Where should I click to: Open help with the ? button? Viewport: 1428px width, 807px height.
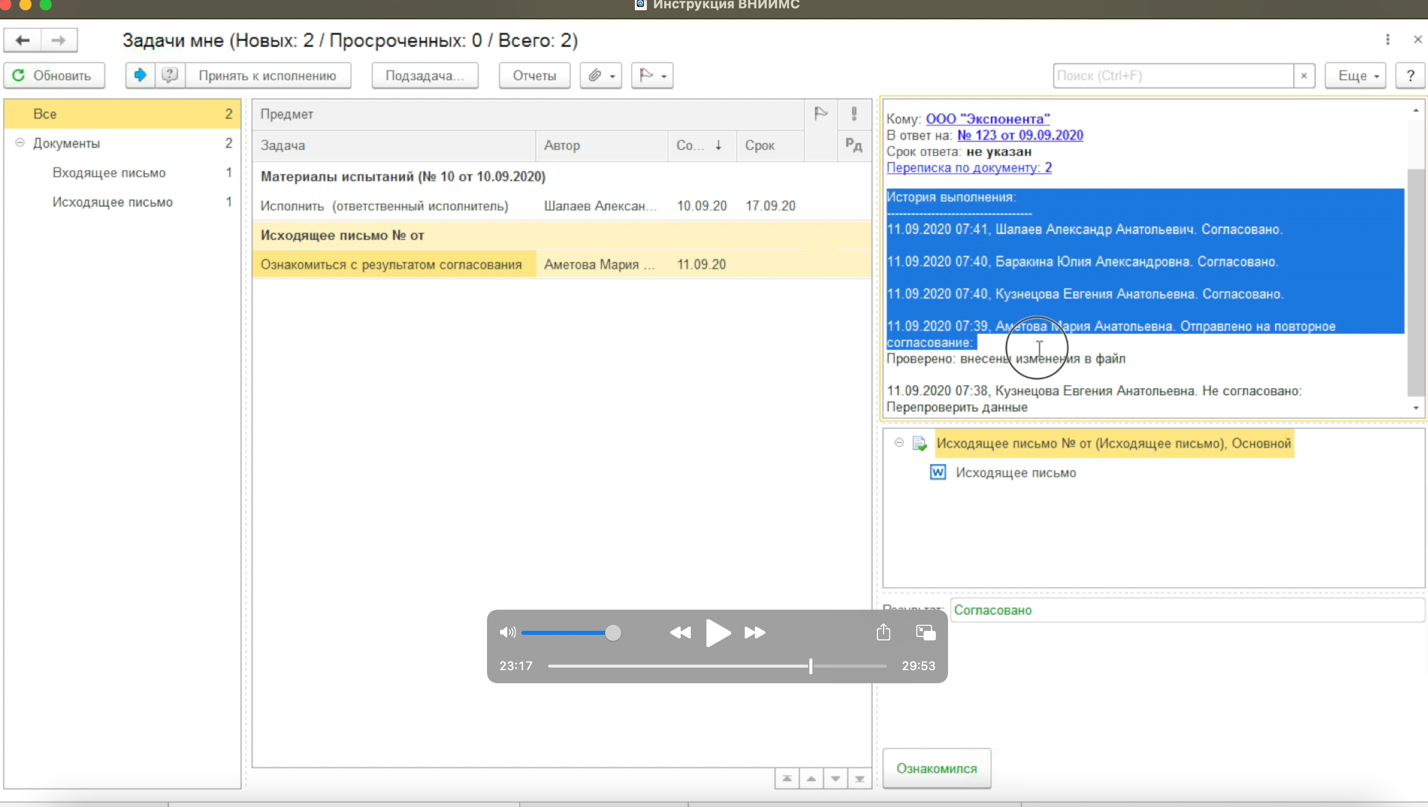(1410, 76)
